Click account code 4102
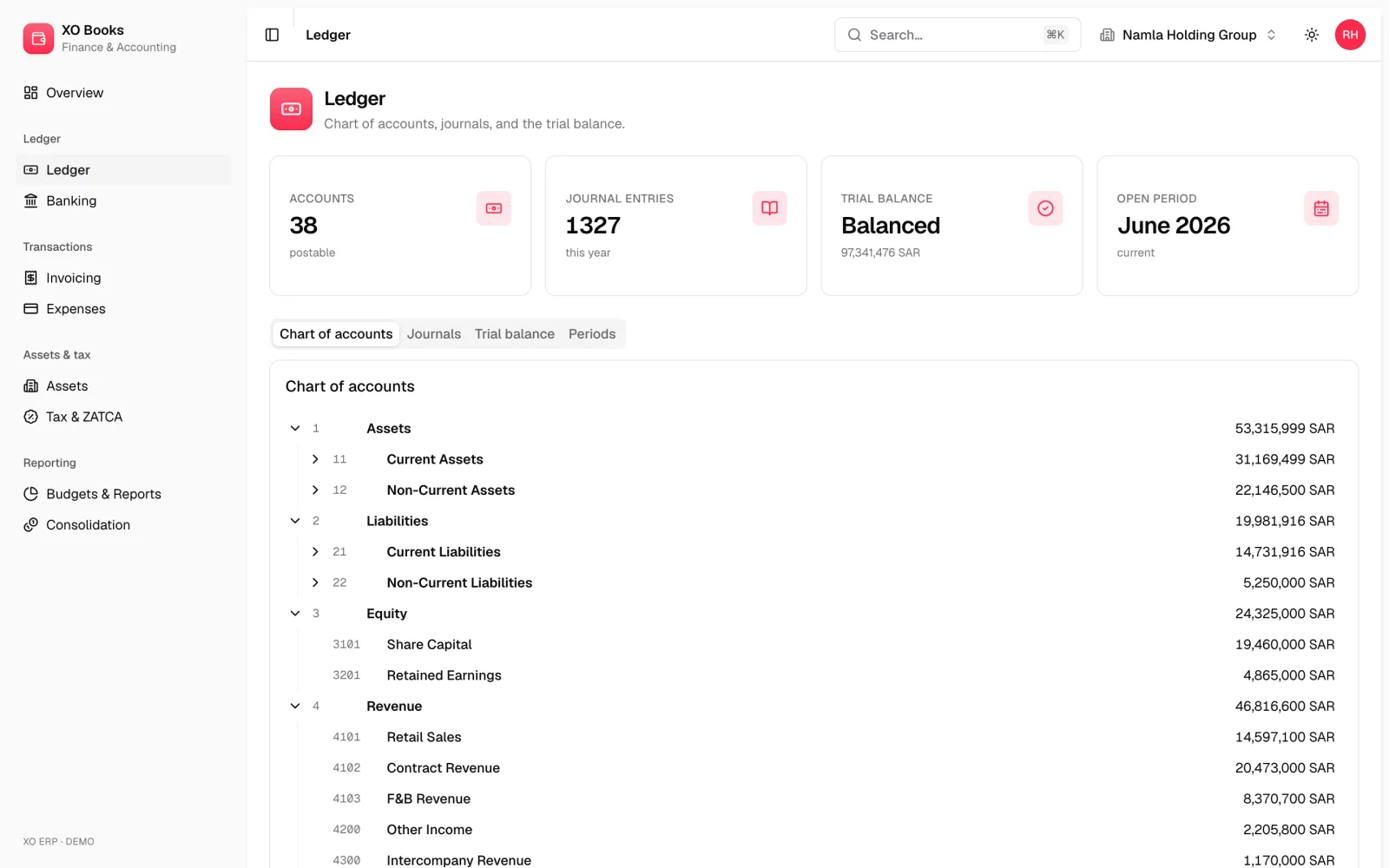This screenshot has height=868, width=1389. [x=346, y=768]
